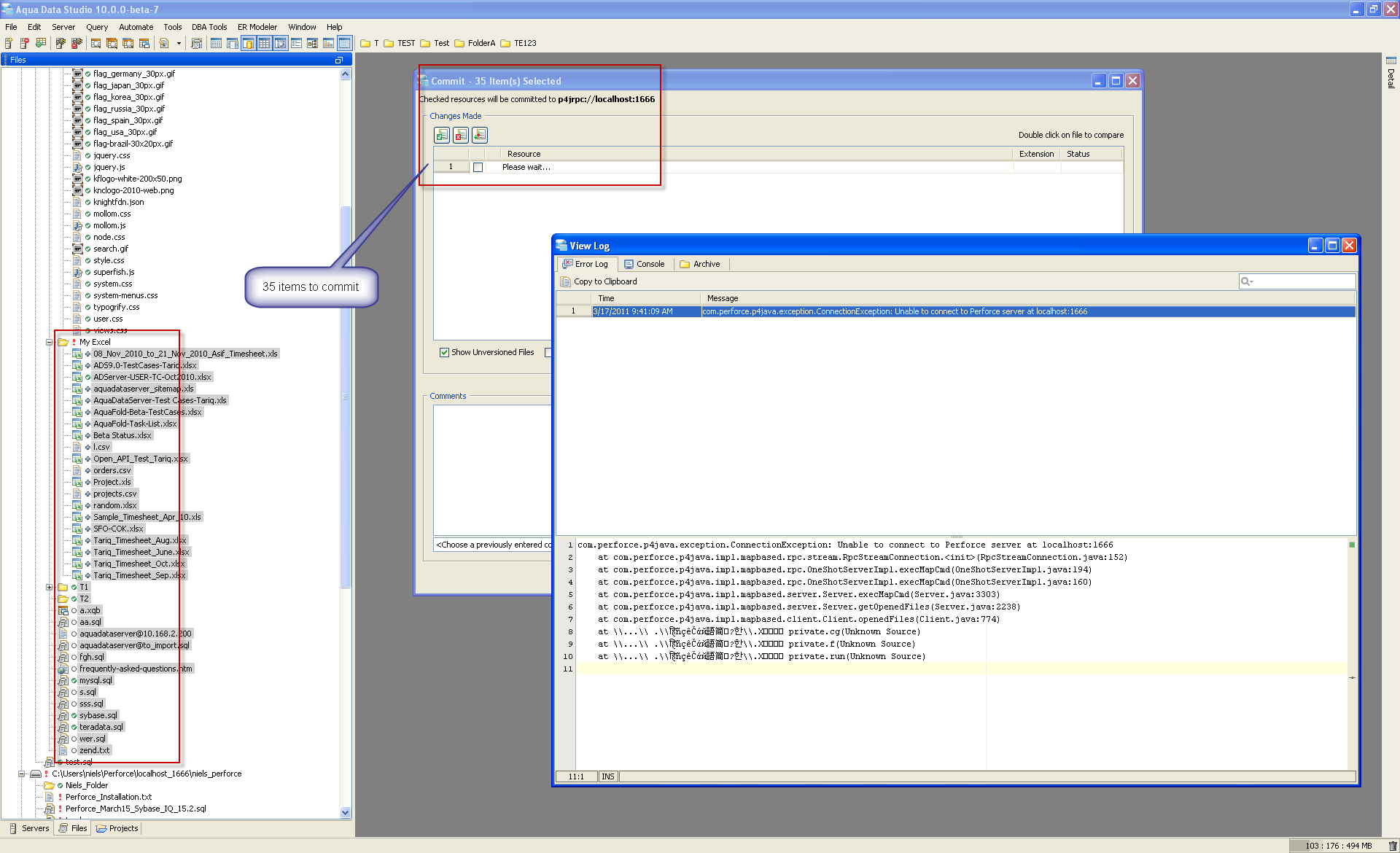Viewport: 1400px width, 853px height.
Task: Select jquery.js in file tree
Action: (x=109, y=167)
